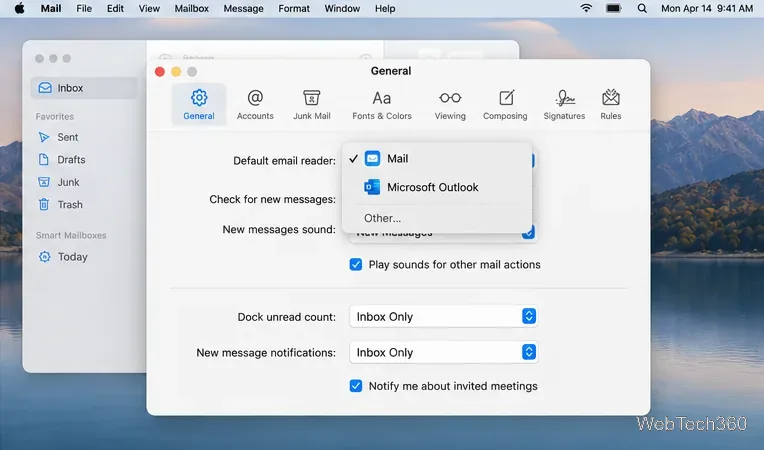The width and height of the screenshot is (764, 450).
Task: Open the Mail application menu
Action: click(x=51, y=8)
